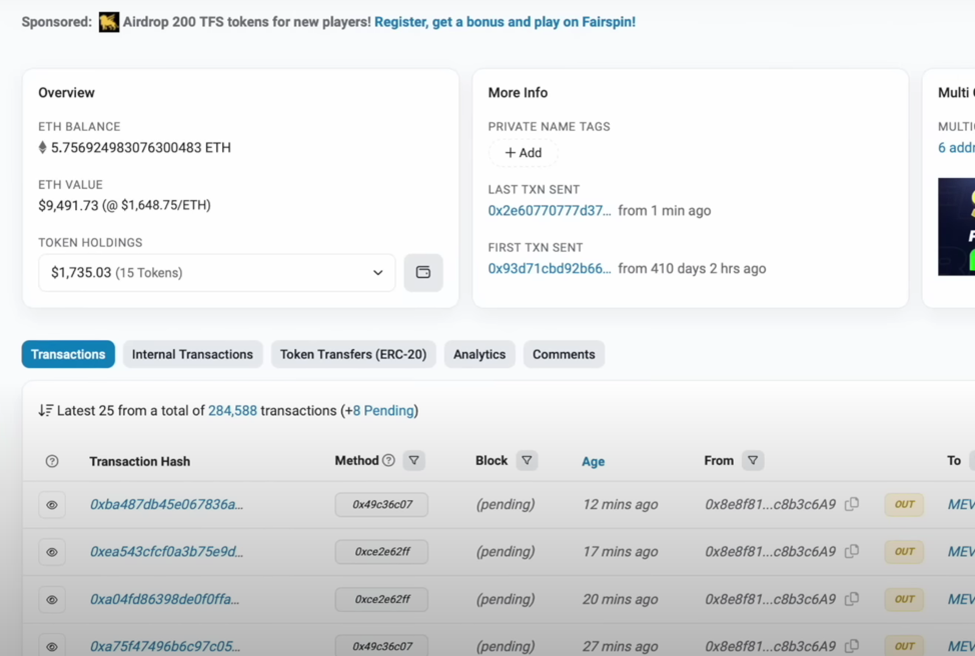Switch to the Transactions tab
975x656 pixels.
[x=68, y=354]
